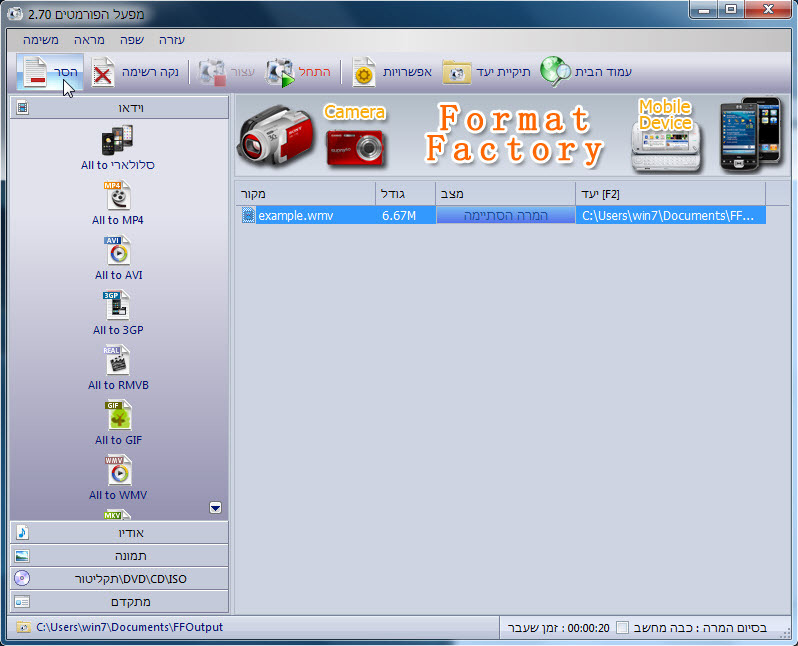The height and width of the screenshot is (646, 798).
Task: Open the Output Folder (תיקיית יעד) icon
Action: tap(457, 72)
